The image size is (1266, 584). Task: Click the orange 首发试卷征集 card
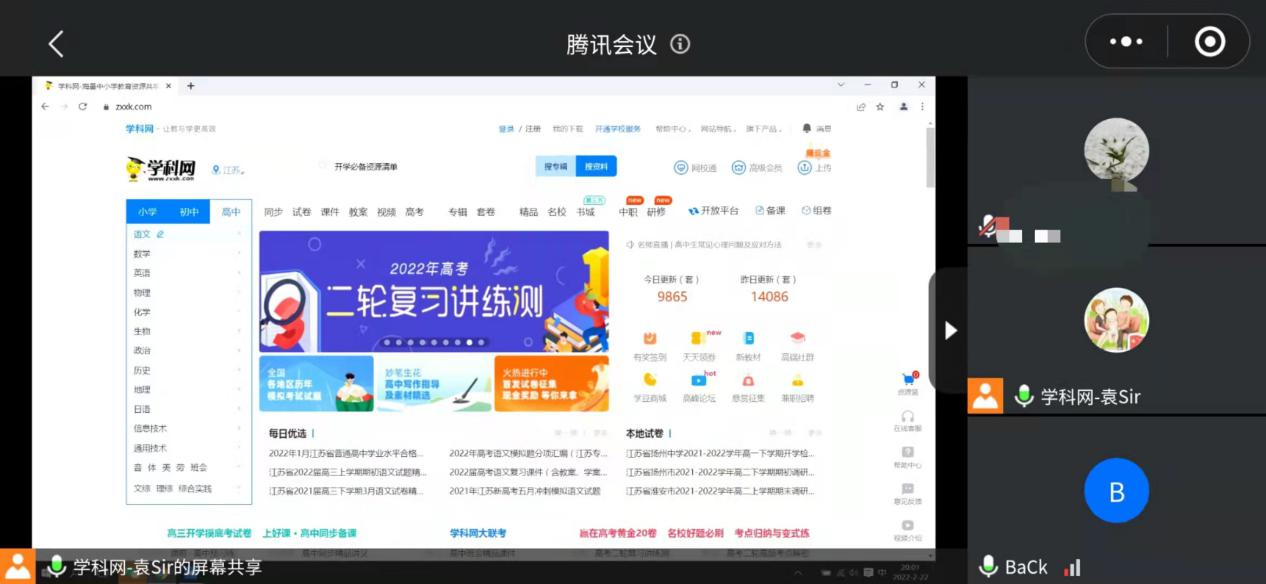tap(551, 384)
